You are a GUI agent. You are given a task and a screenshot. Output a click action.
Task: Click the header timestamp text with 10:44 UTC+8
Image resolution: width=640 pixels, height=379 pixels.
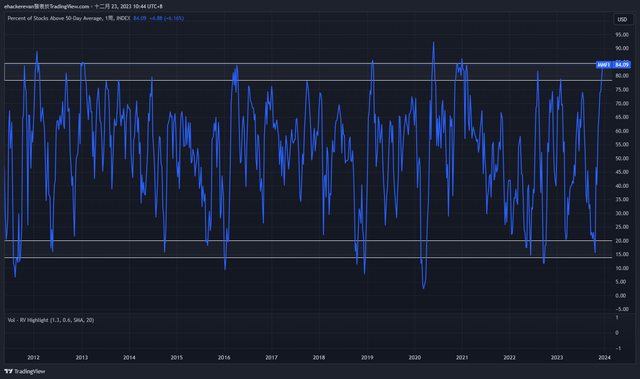[x=128, y=7]
